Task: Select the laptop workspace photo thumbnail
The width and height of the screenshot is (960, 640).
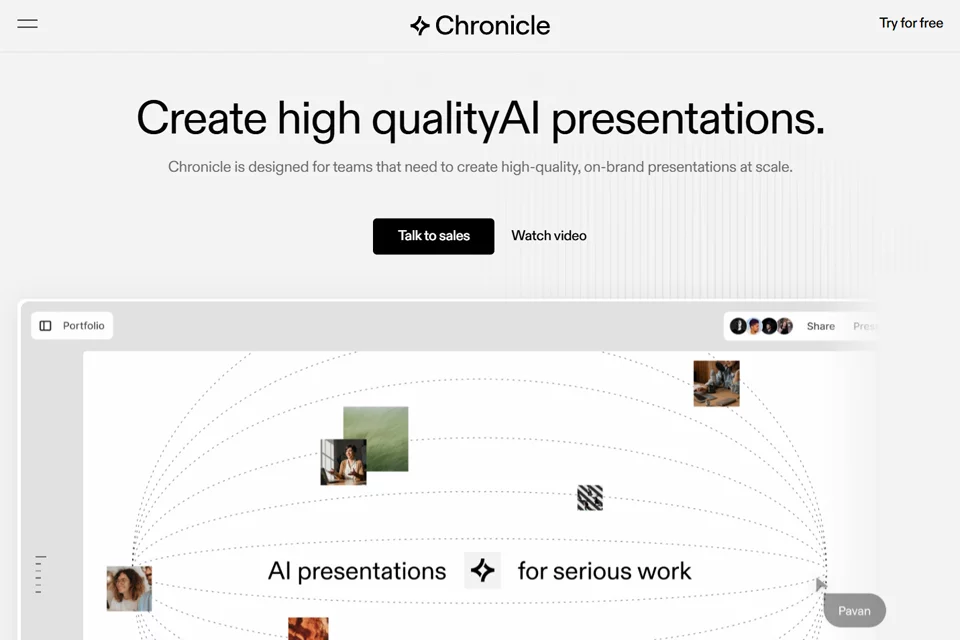Action: click(x=716, y=383)
